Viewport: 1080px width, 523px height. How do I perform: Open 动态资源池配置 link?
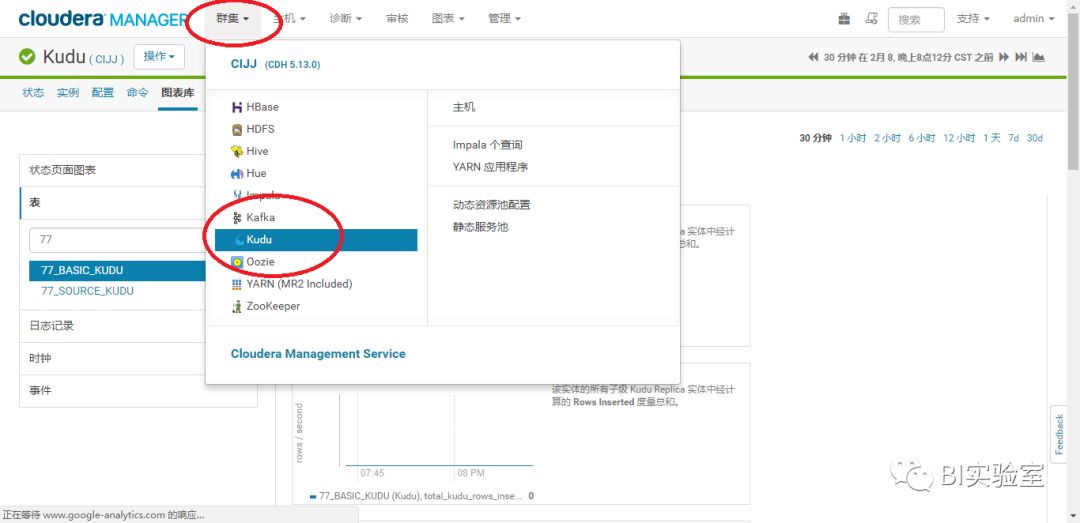coord(492,205)
